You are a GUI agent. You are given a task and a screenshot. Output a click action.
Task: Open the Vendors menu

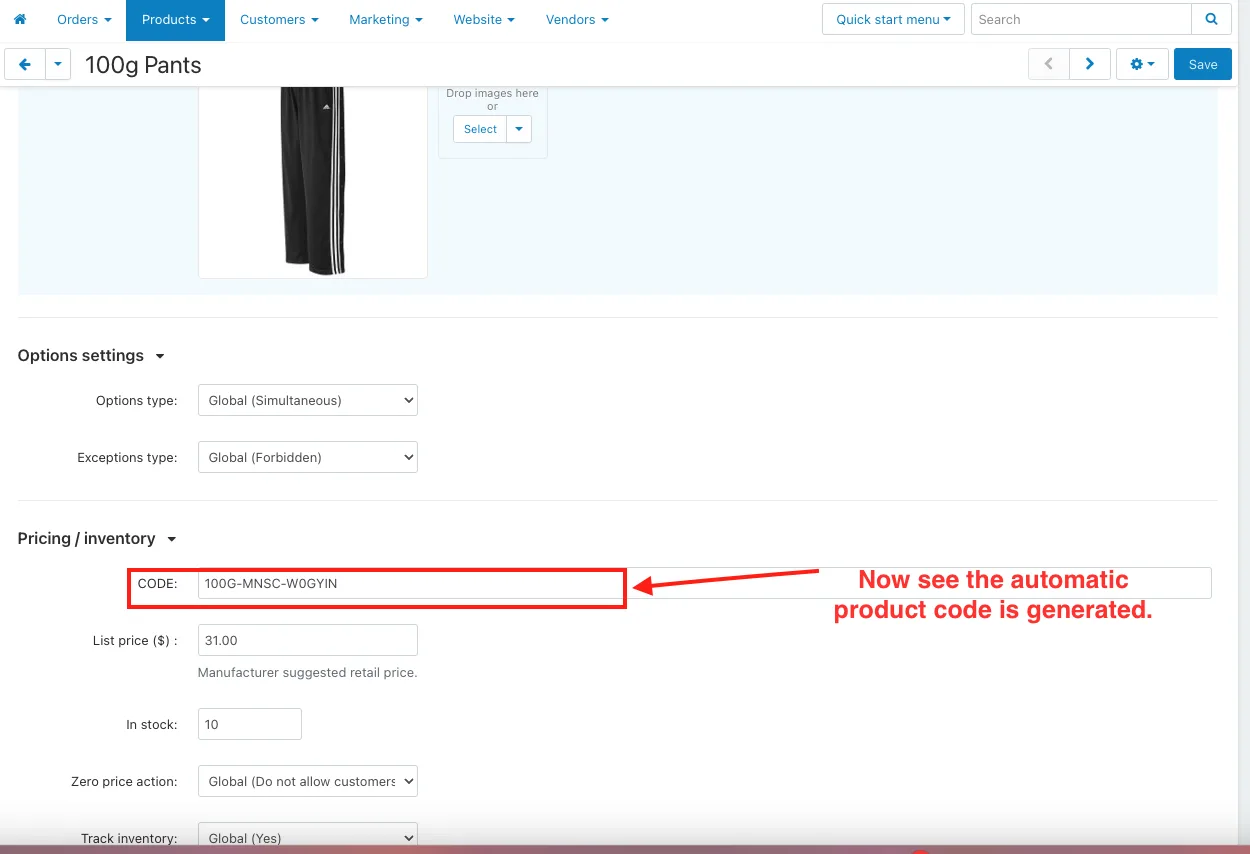(577, 19)
